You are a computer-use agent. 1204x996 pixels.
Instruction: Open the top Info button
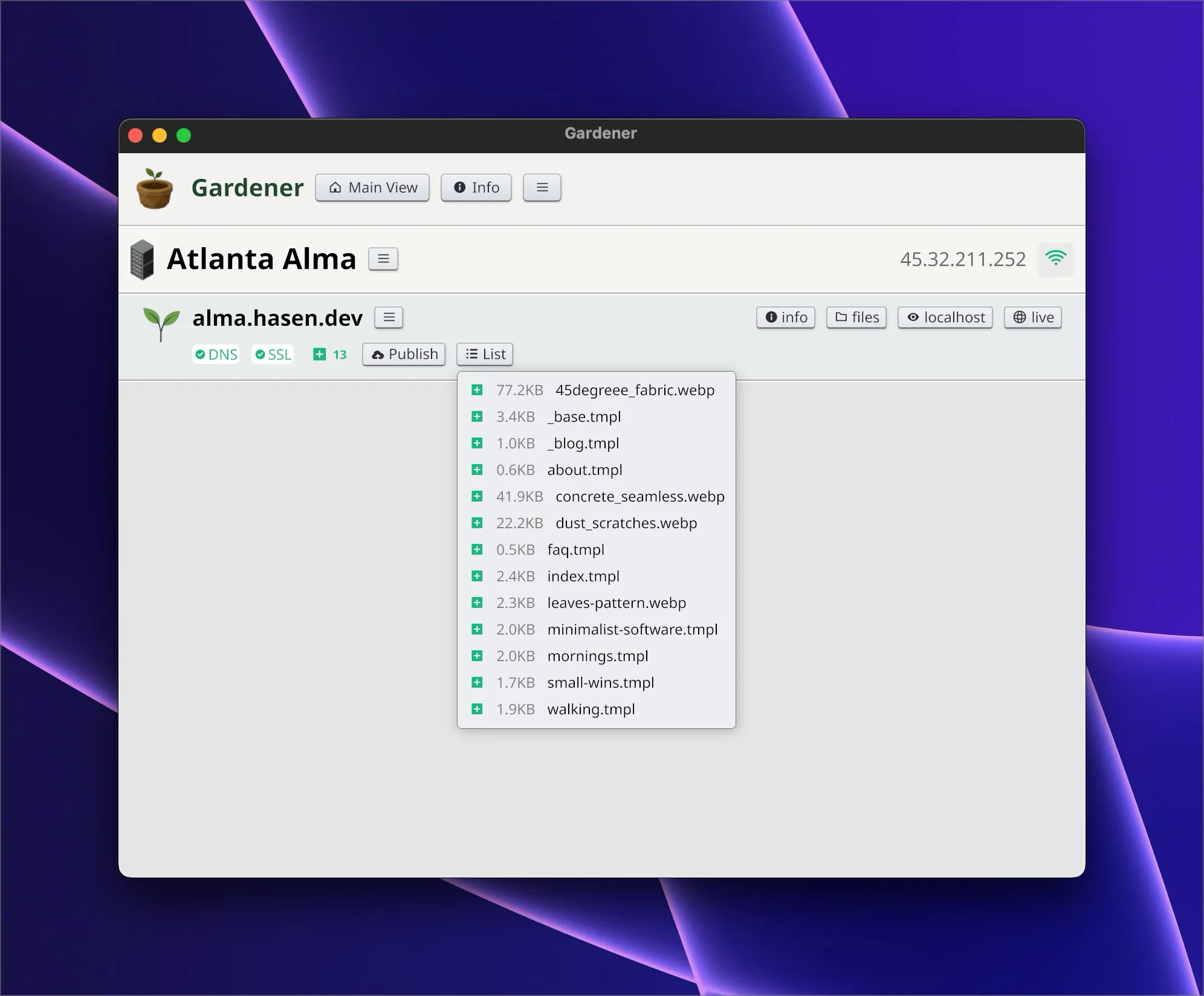click(476, 187)
